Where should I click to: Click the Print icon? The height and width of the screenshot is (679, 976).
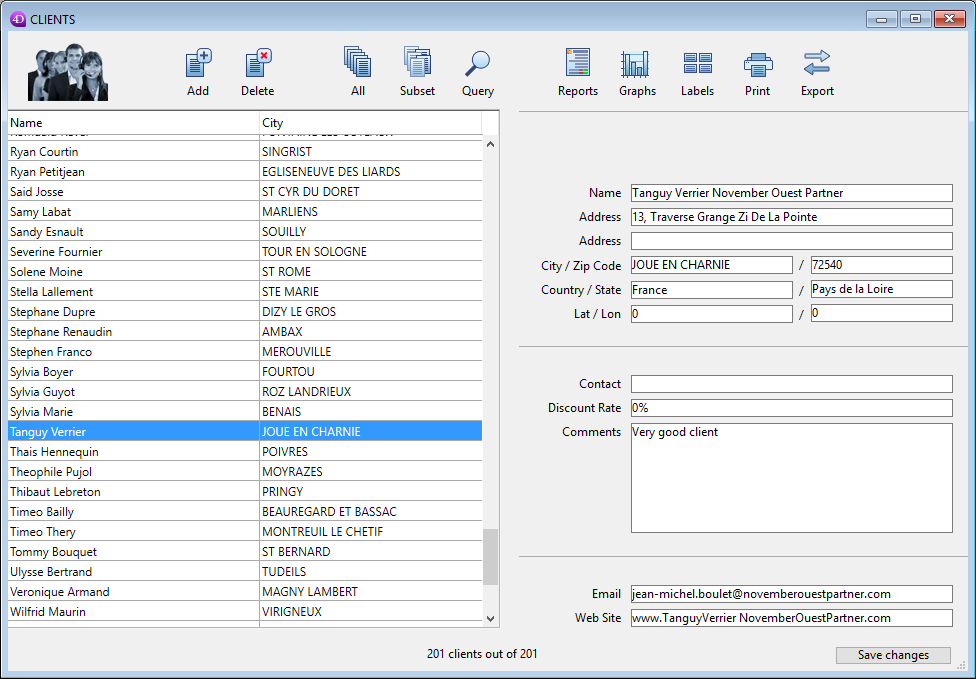point(757,64)
